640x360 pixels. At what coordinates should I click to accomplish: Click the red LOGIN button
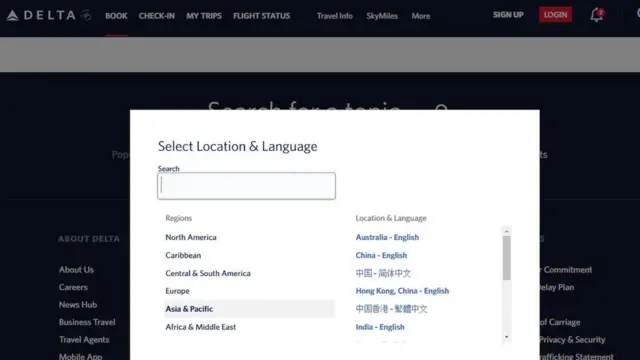click(x=555, y=15)
